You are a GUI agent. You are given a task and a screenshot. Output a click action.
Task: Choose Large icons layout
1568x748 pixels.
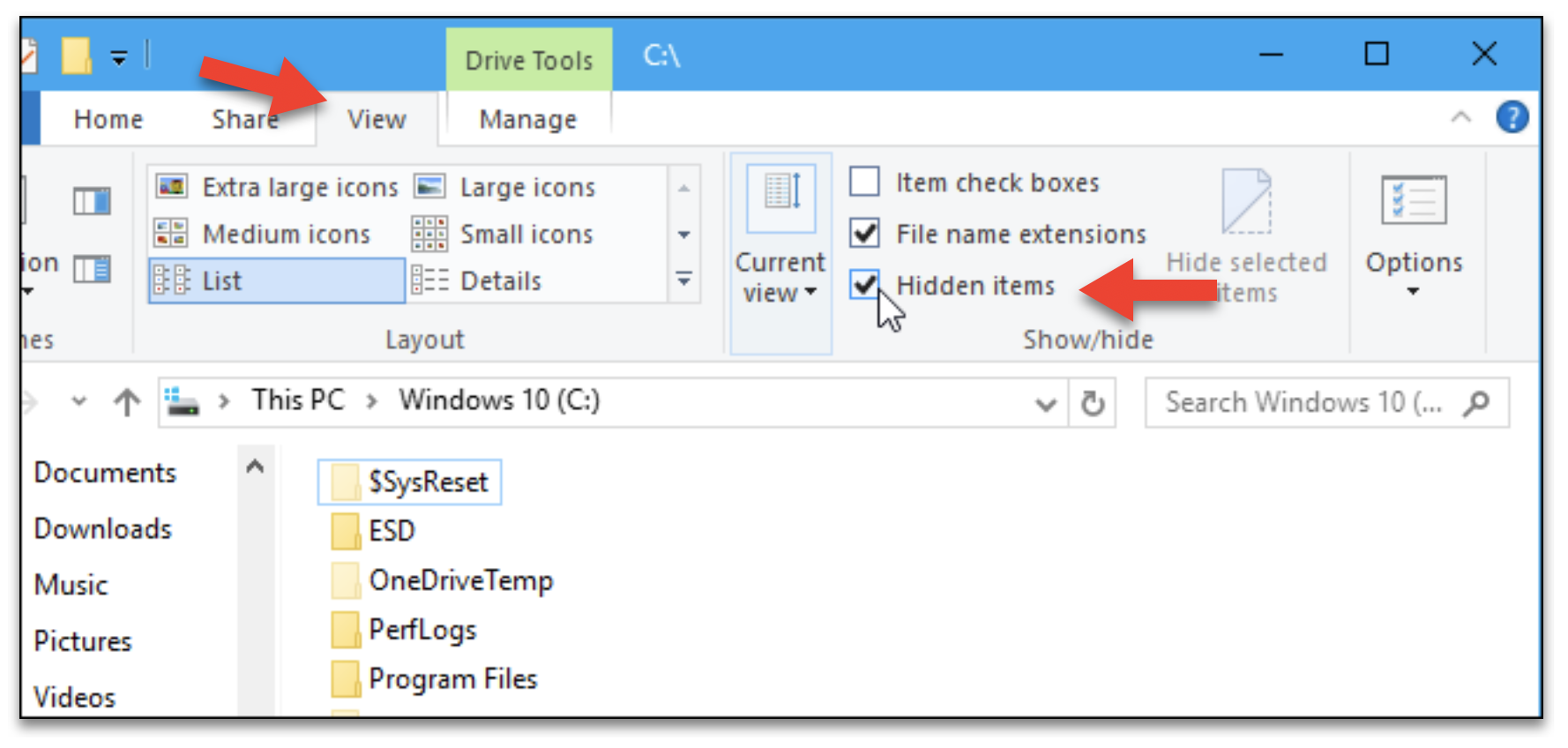tap(504, 187)
